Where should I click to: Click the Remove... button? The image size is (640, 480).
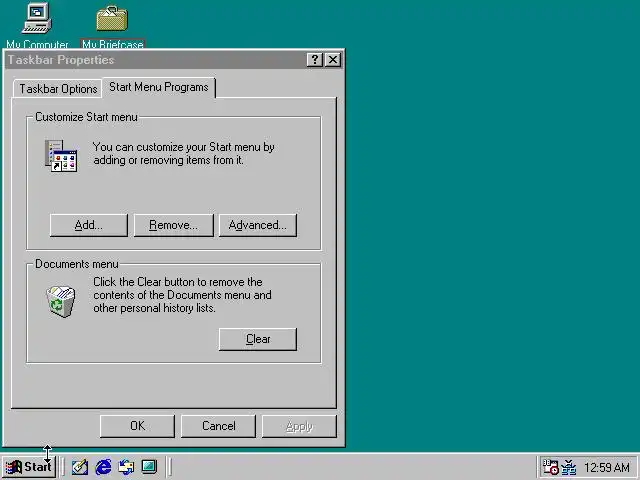pos(173,225)
